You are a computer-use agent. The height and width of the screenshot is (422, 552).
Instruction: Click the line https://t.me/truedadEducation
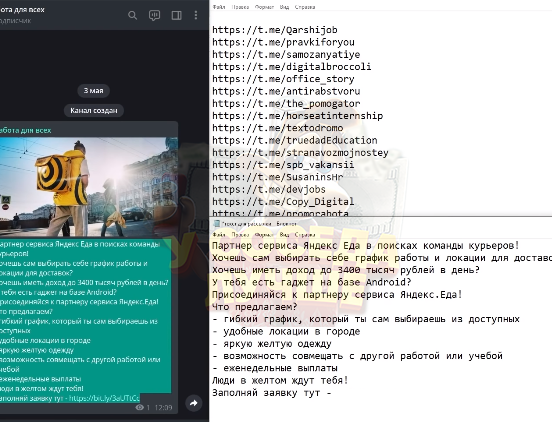click(295, 140)
